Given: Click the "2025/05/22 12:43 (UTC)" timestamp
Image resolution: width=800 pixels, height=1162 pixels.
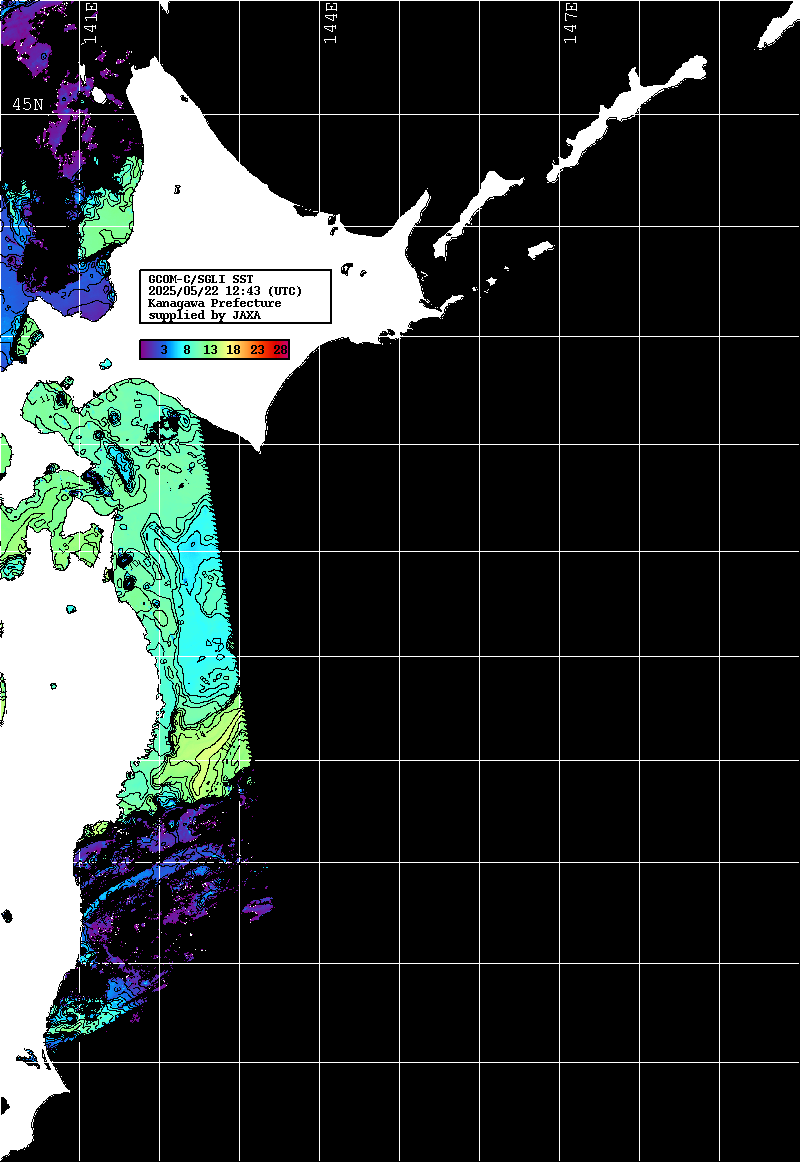Looking at the screenshot, I should (225, 291).
